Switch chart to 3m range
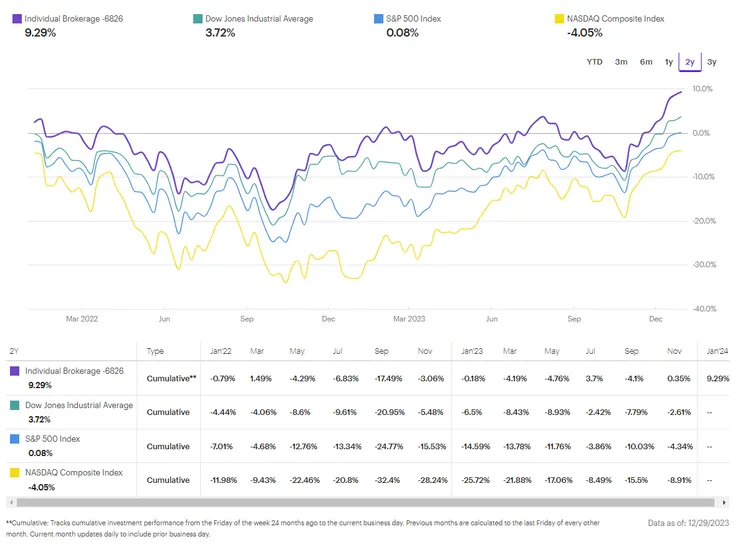740x545 pixels. coord(621,62)
